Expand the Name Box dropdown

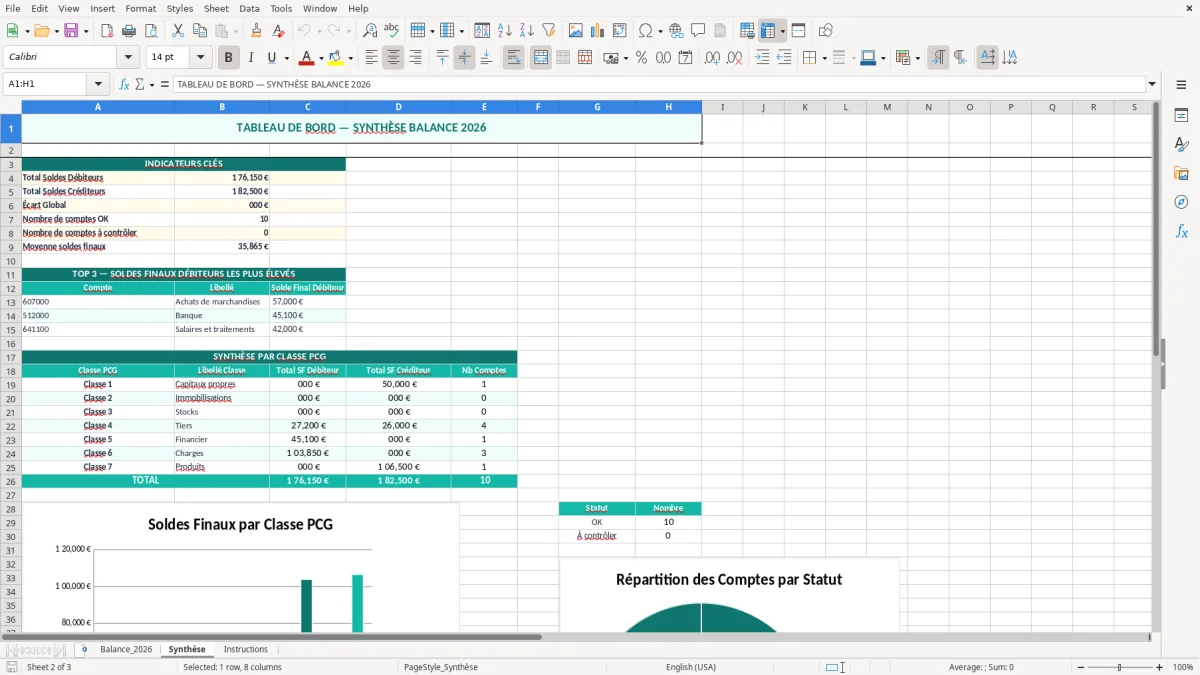pos(98,84)
